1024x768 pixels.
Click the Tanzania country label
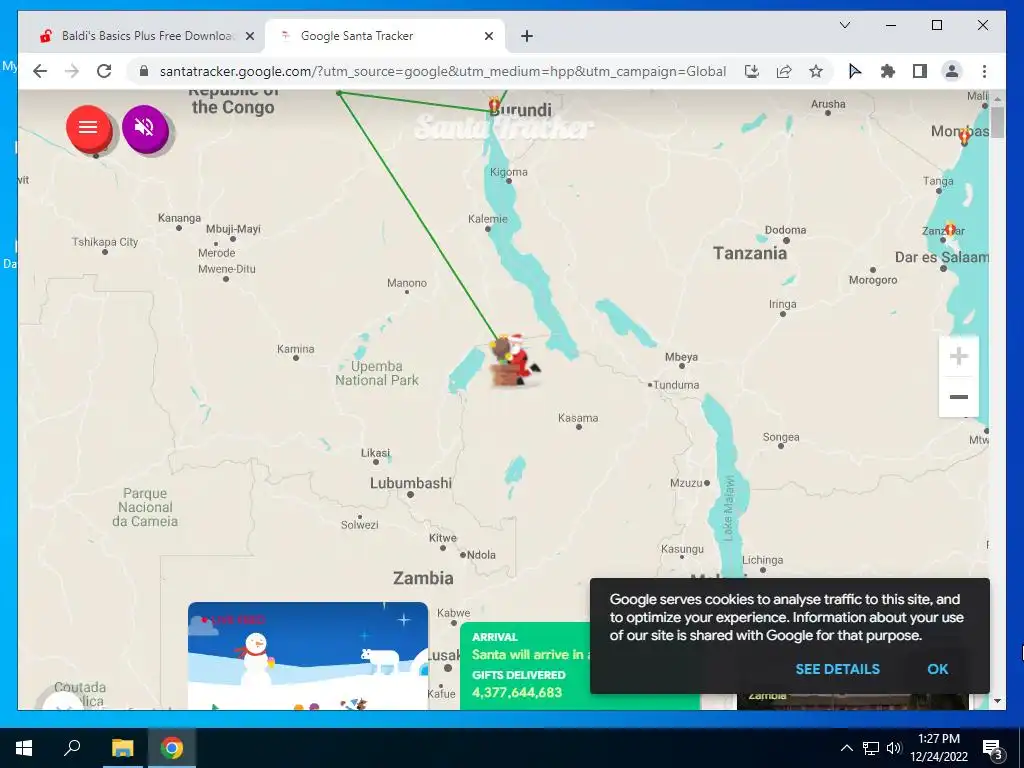pos(750,253)
